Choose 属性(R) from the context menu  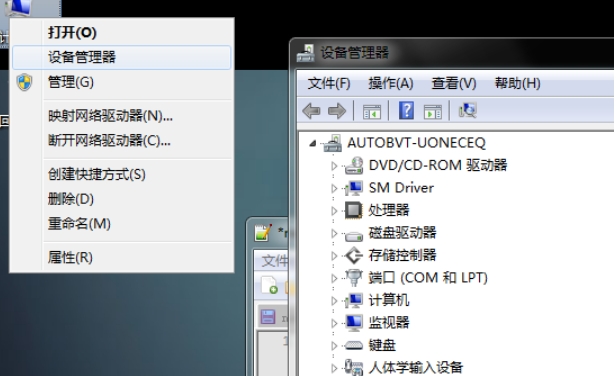[122, 257]
